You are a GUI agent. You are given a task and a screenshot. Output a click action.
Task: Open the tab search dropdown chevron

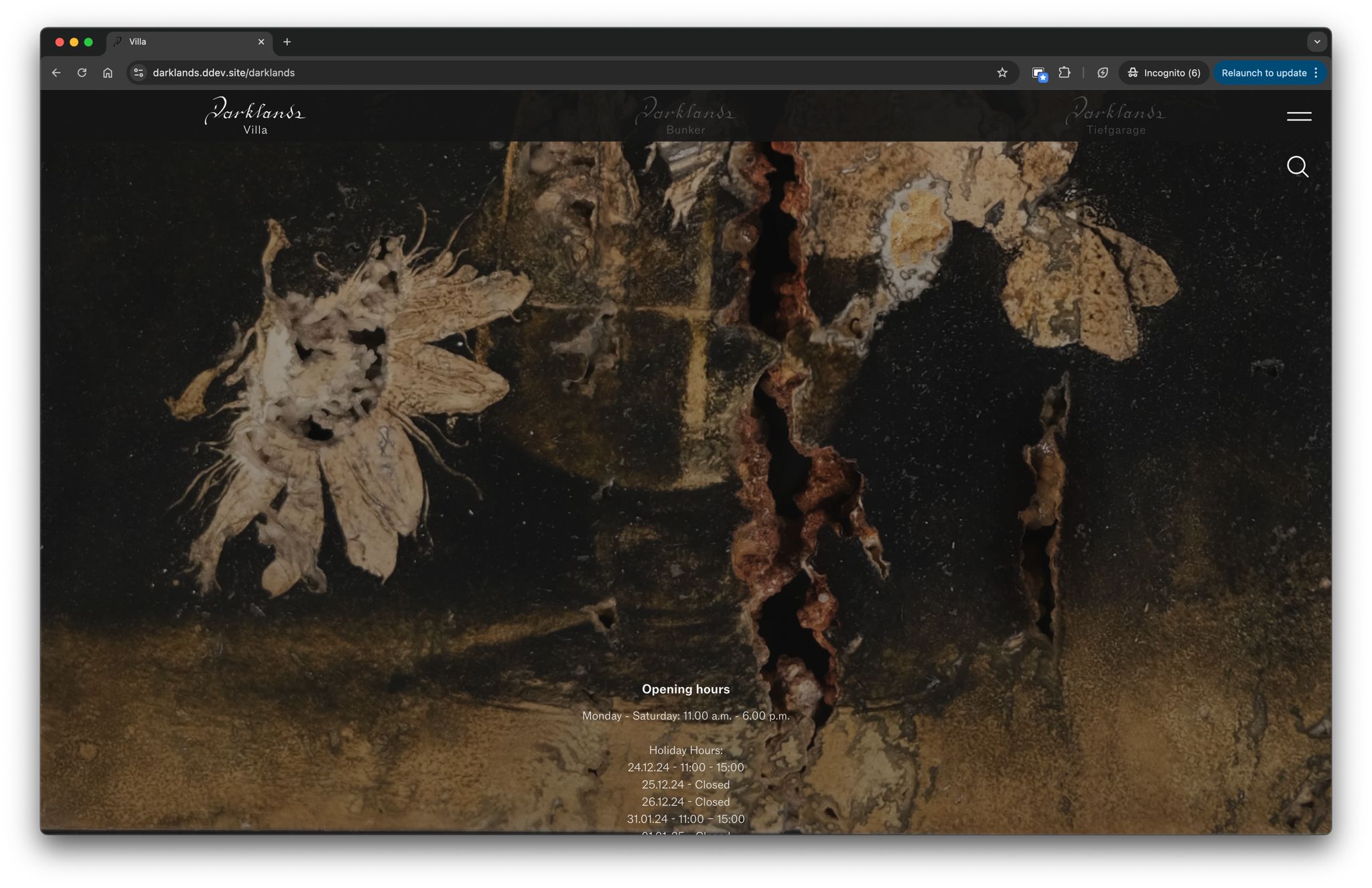[x=1316, y=42]
